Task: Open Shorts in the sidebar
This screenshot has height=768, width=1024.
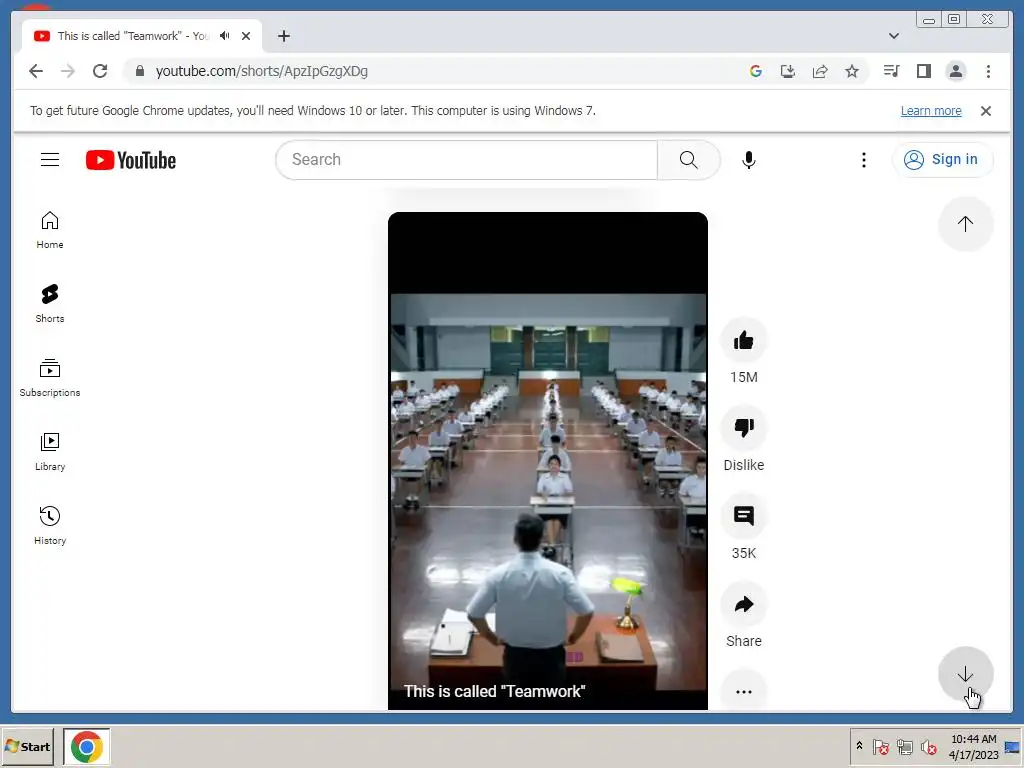Action: 50,304
